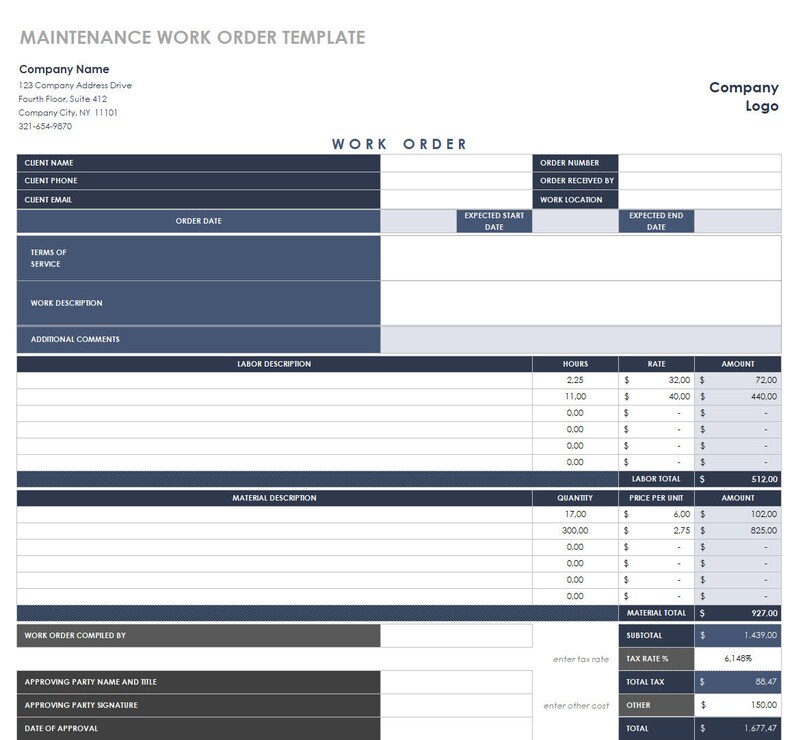This screenshot has width=794, height=740.
Task: Select the Tax Rate 6,148% cell
Action: coord(738,659)
